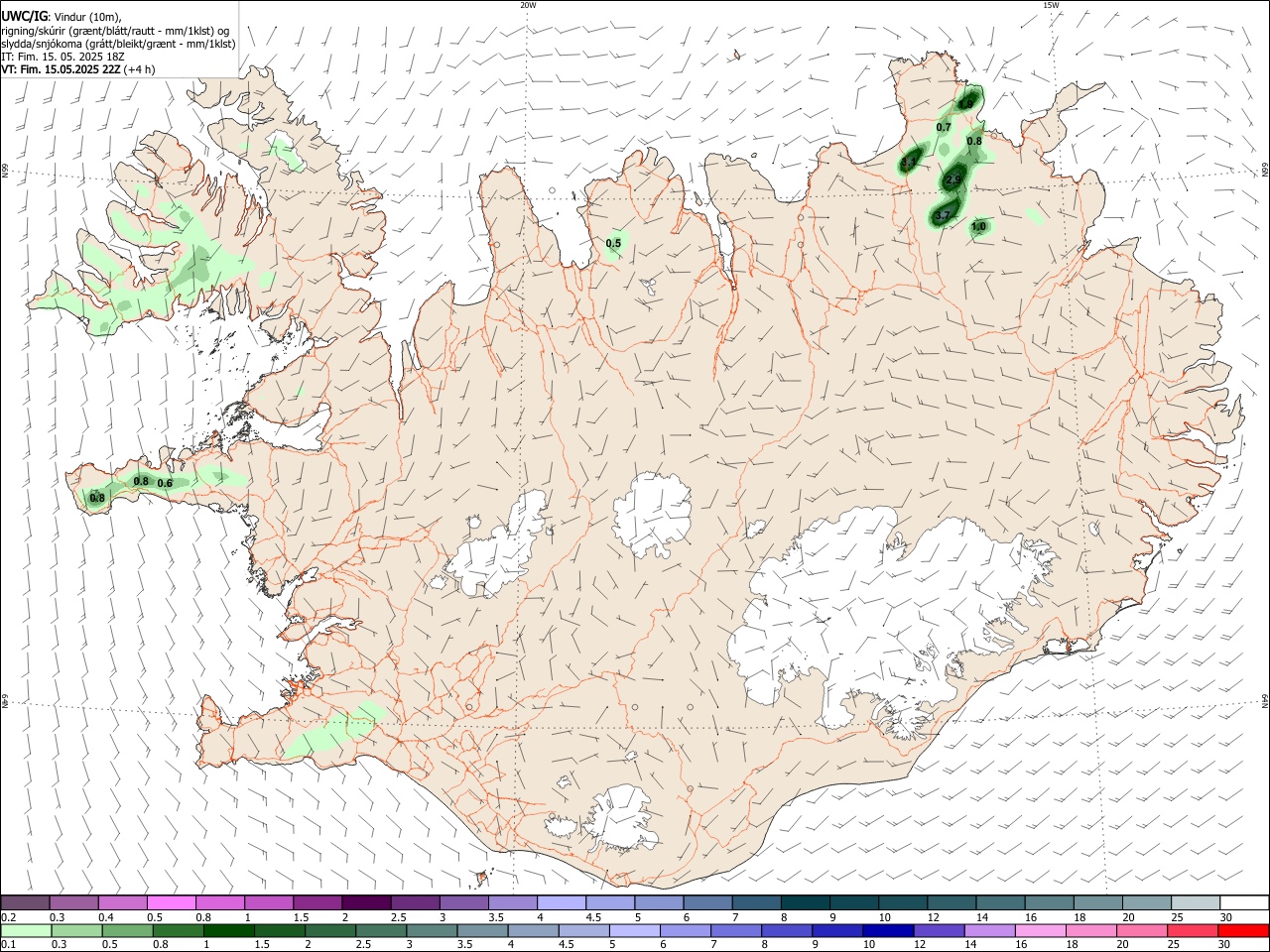Image resolution: width=1270 pixels, height=952 pixels.
Task: Click the 2.9 precipitation value in the northeast
Action: coord(953,179)
